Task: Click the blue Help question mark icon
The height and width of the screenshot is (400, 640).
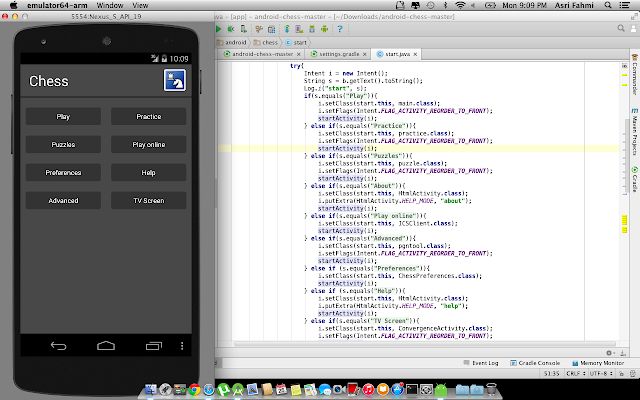Action: (x=340, y=29)
